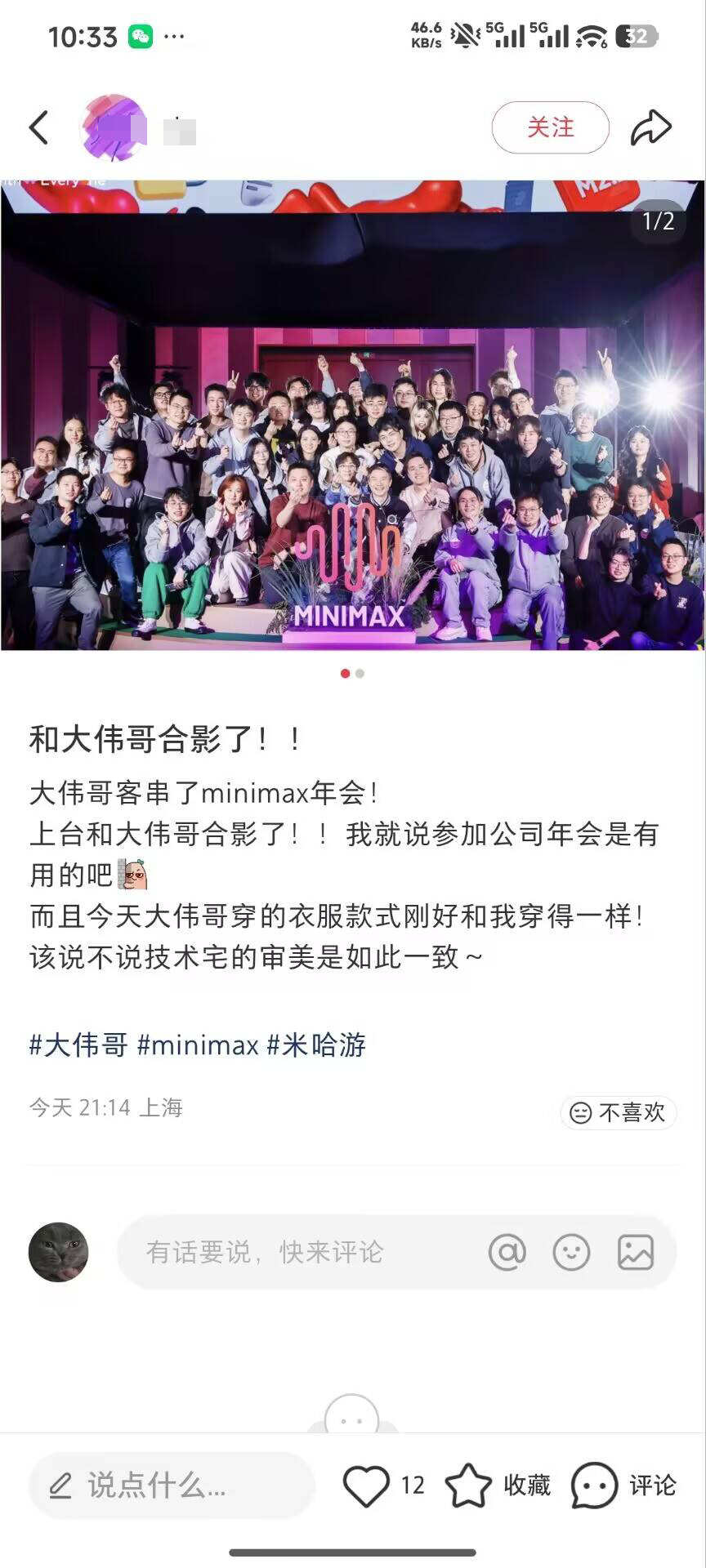Tap the author's purple avatar
Viewport: 706px width, 1568px height.
coord(114,127)
